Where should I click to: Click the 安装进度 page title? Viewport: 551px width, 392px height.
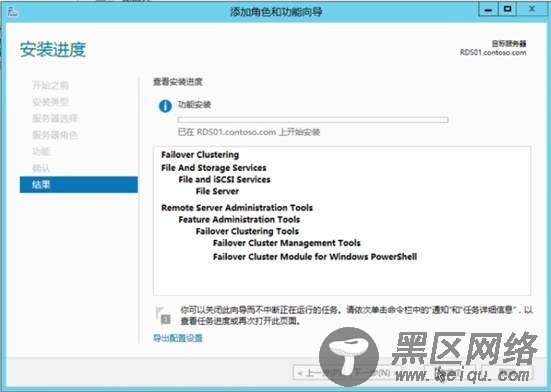click(53, 50)
